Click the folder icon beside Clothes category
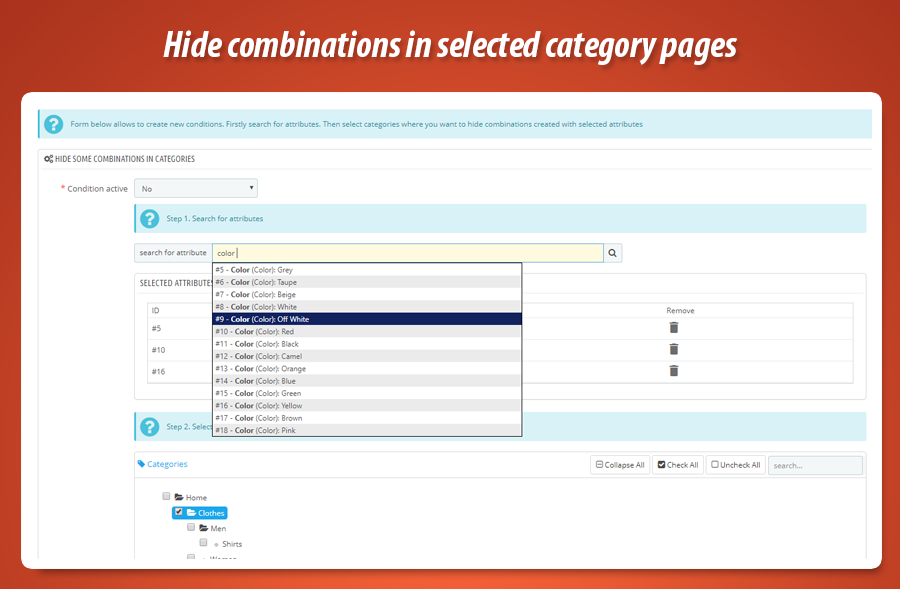 [192, 512]
